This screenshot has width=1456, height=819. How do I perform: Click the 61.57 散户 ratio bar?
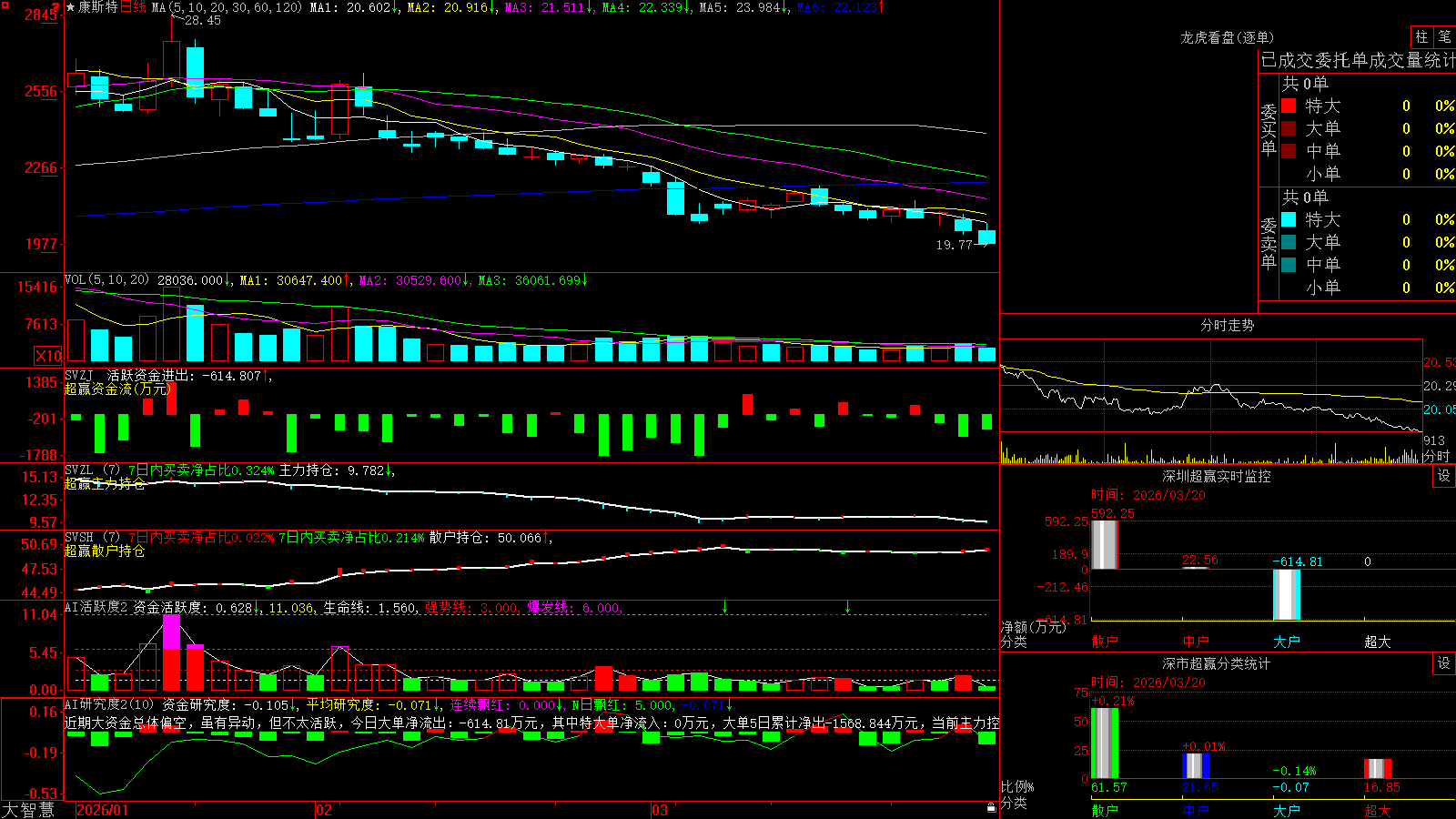pyautogui.click(x=1105, y=743)
